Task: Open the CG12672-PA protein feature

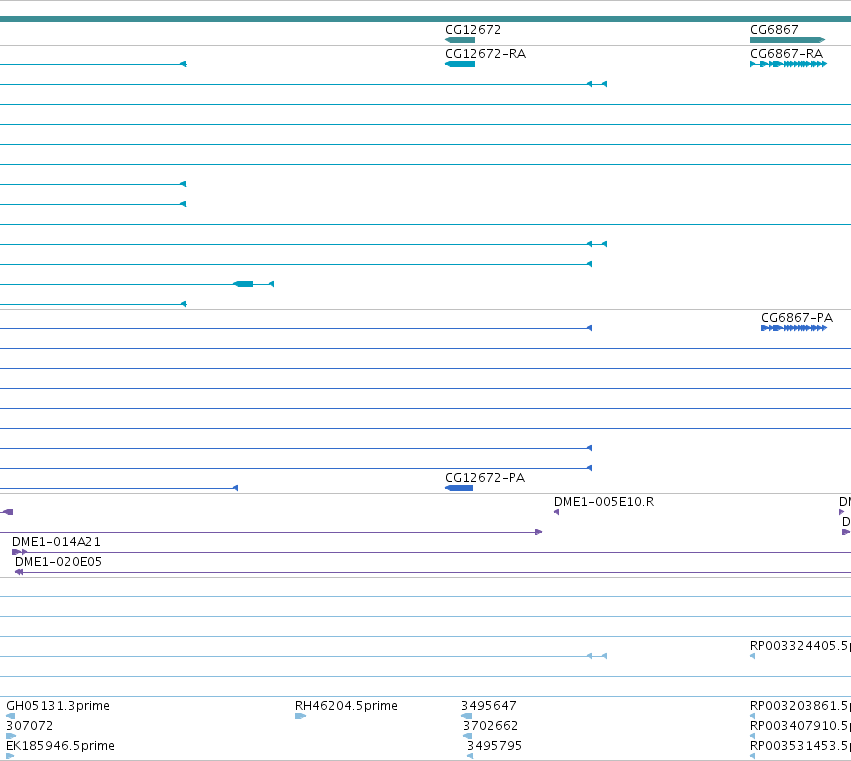Action: coord(459,488)
